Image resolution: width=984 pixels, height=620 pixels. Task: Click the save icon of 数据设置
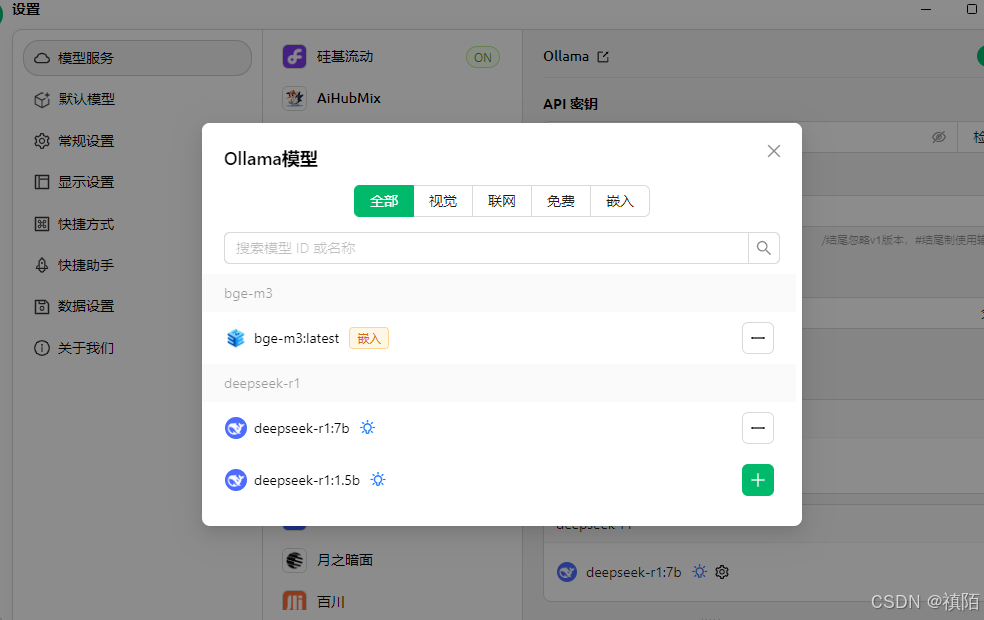click(42, 307)
